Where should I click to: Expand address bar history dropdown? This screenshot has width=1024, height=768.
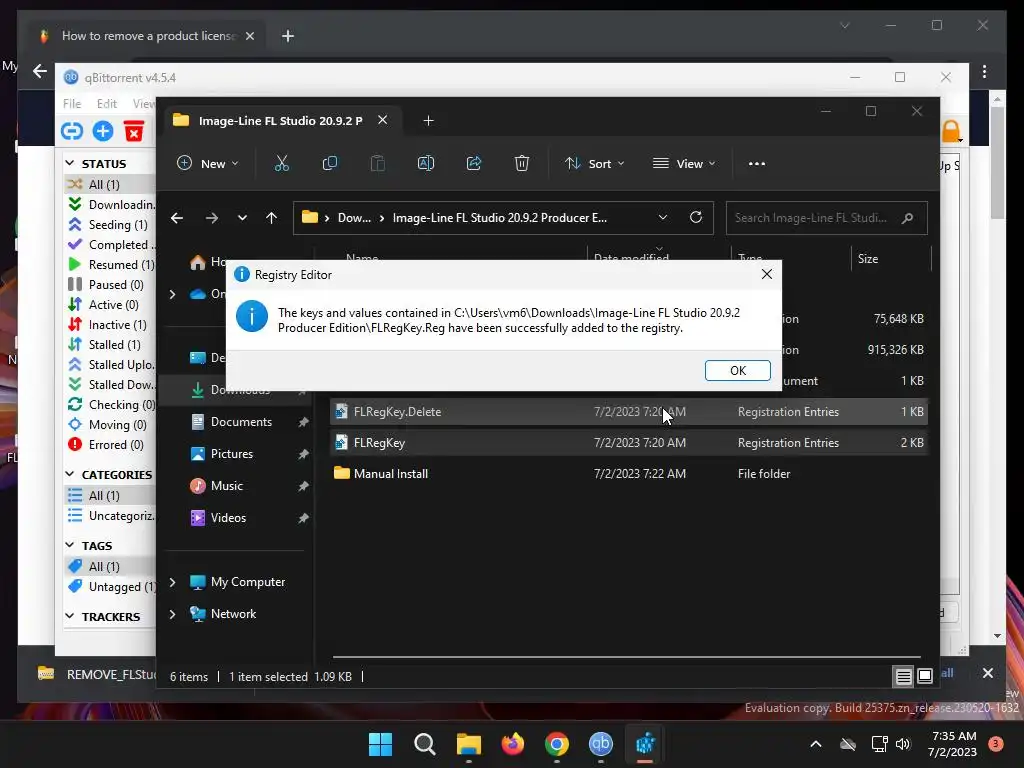point(663,217)
